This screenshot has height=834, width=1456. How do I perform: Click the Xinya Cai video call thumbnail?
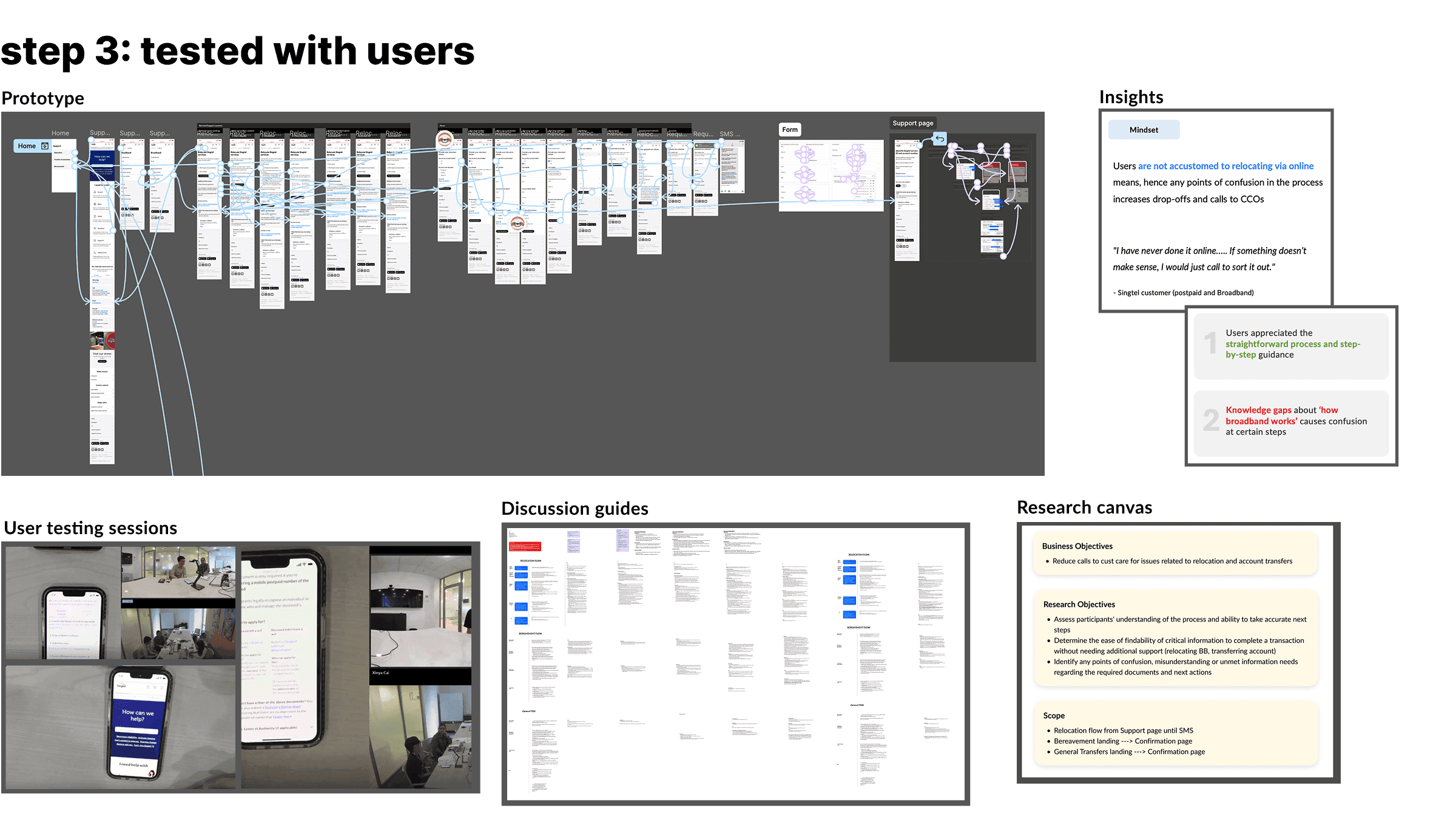coord(420,614)
